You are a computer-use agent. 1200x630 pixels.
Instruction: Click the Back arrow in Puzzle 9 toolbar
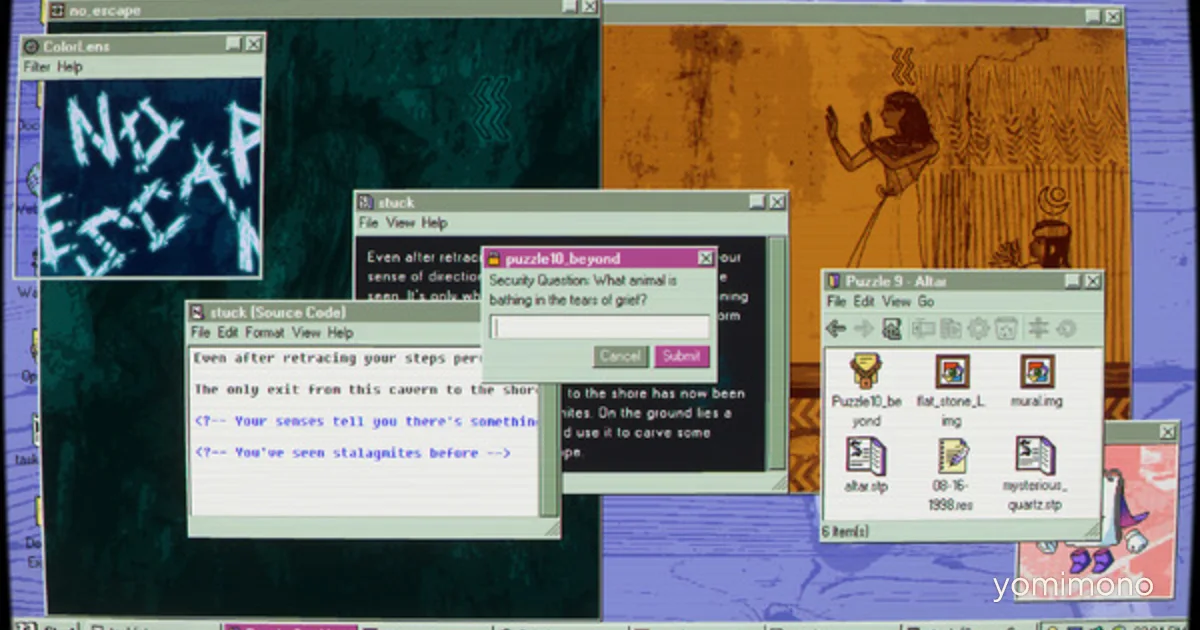tap(836, 328)
